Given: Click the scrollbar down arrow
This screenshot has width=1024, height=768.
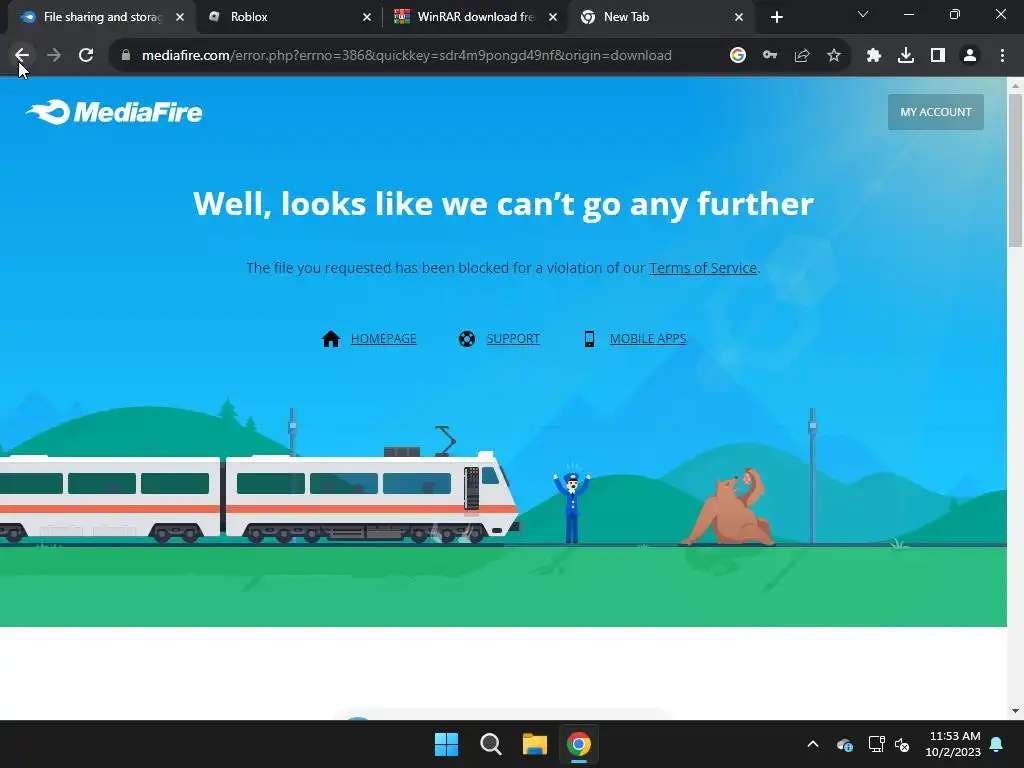Looking at the screenshot, I should [1015, 711].
